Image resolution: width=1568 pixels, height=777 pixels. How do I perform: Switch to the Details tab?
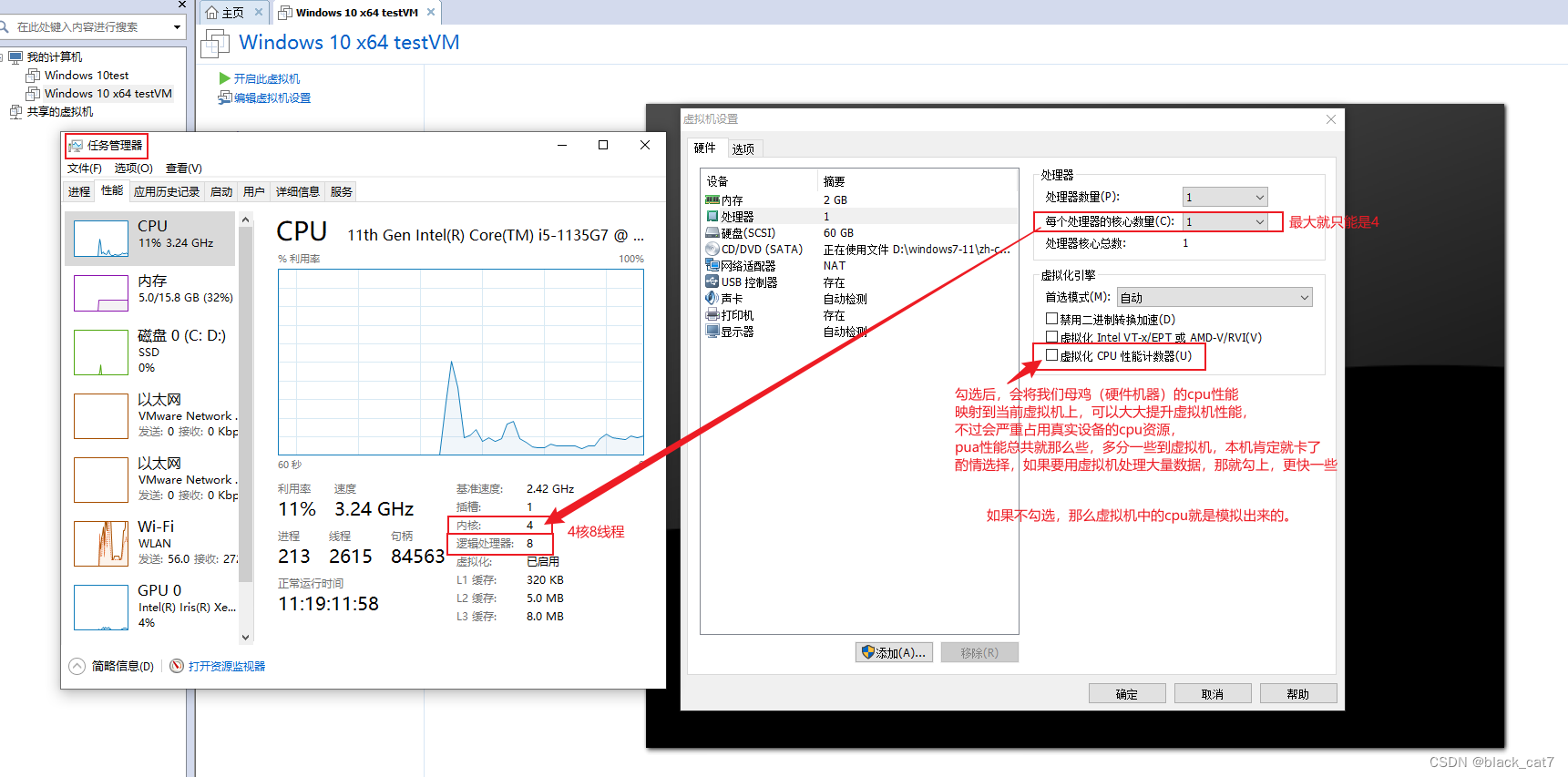[x=298, y=191]
